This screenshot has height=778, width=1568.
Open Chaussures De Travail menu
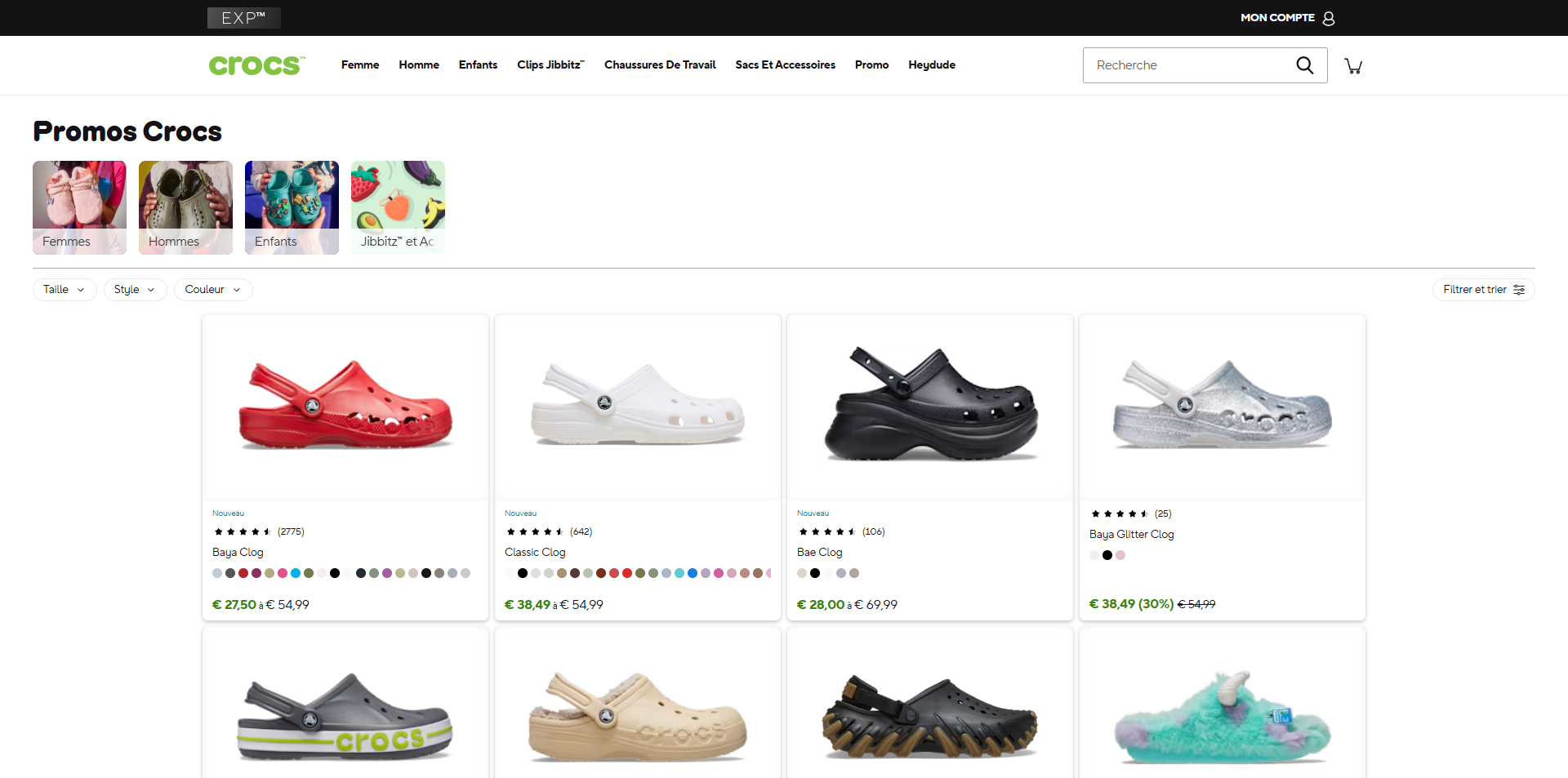[660, 65]
